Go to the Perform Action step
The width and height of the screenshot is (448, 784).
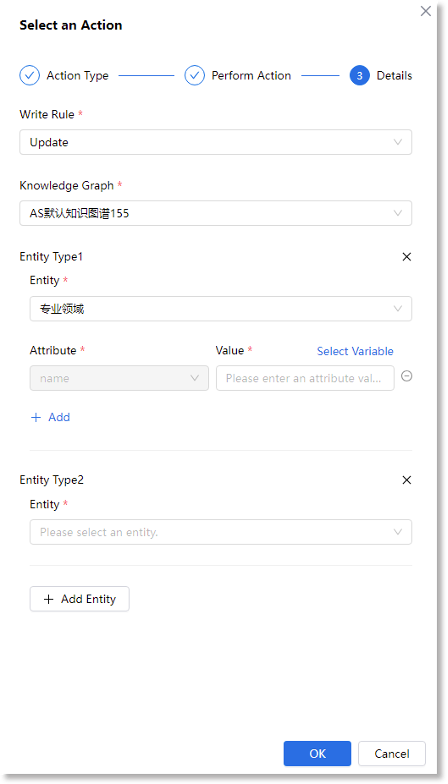[251, 76]
